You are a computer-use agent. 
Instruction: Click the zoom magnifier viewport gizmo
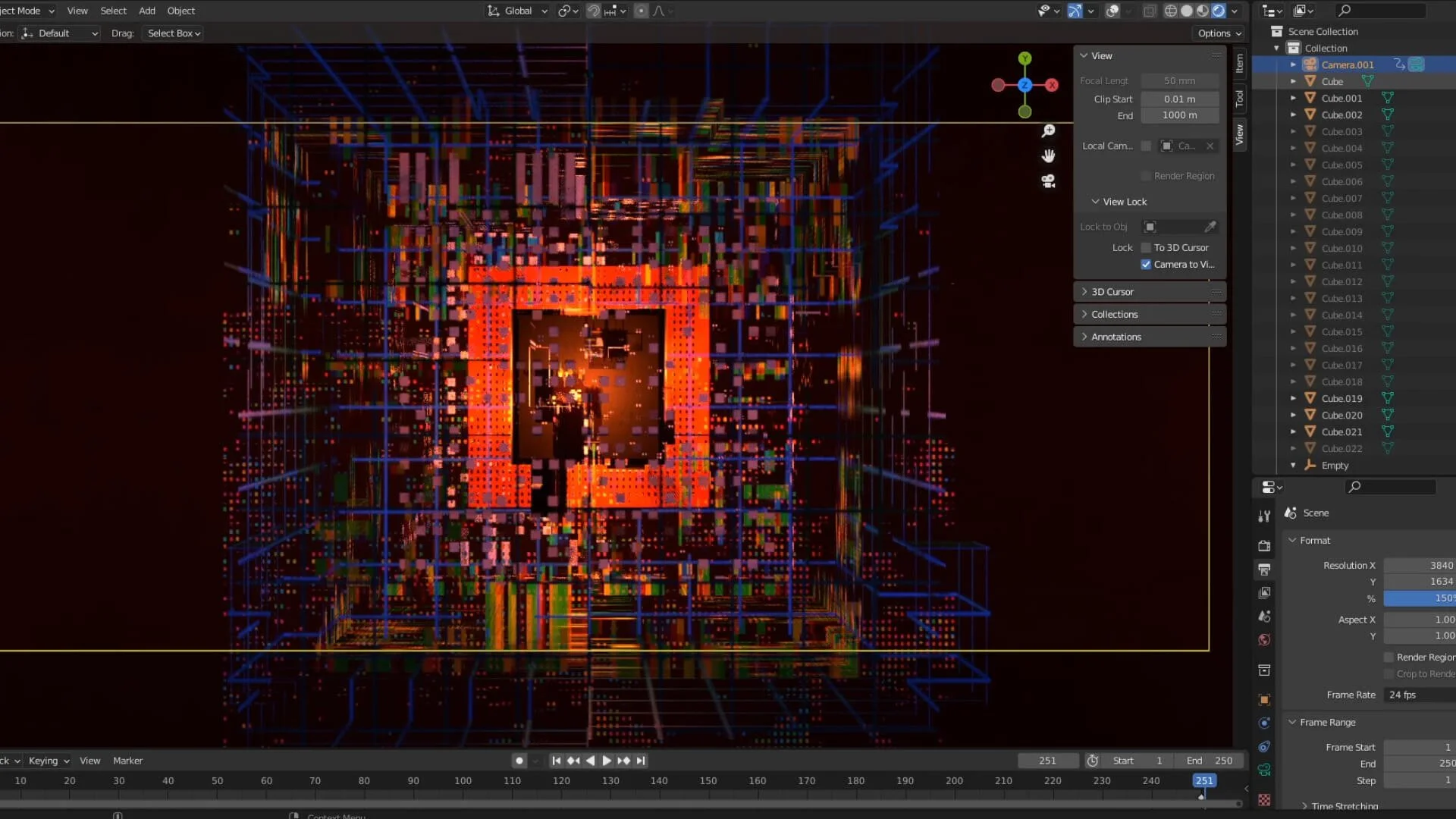click(x=1048, y=131)
